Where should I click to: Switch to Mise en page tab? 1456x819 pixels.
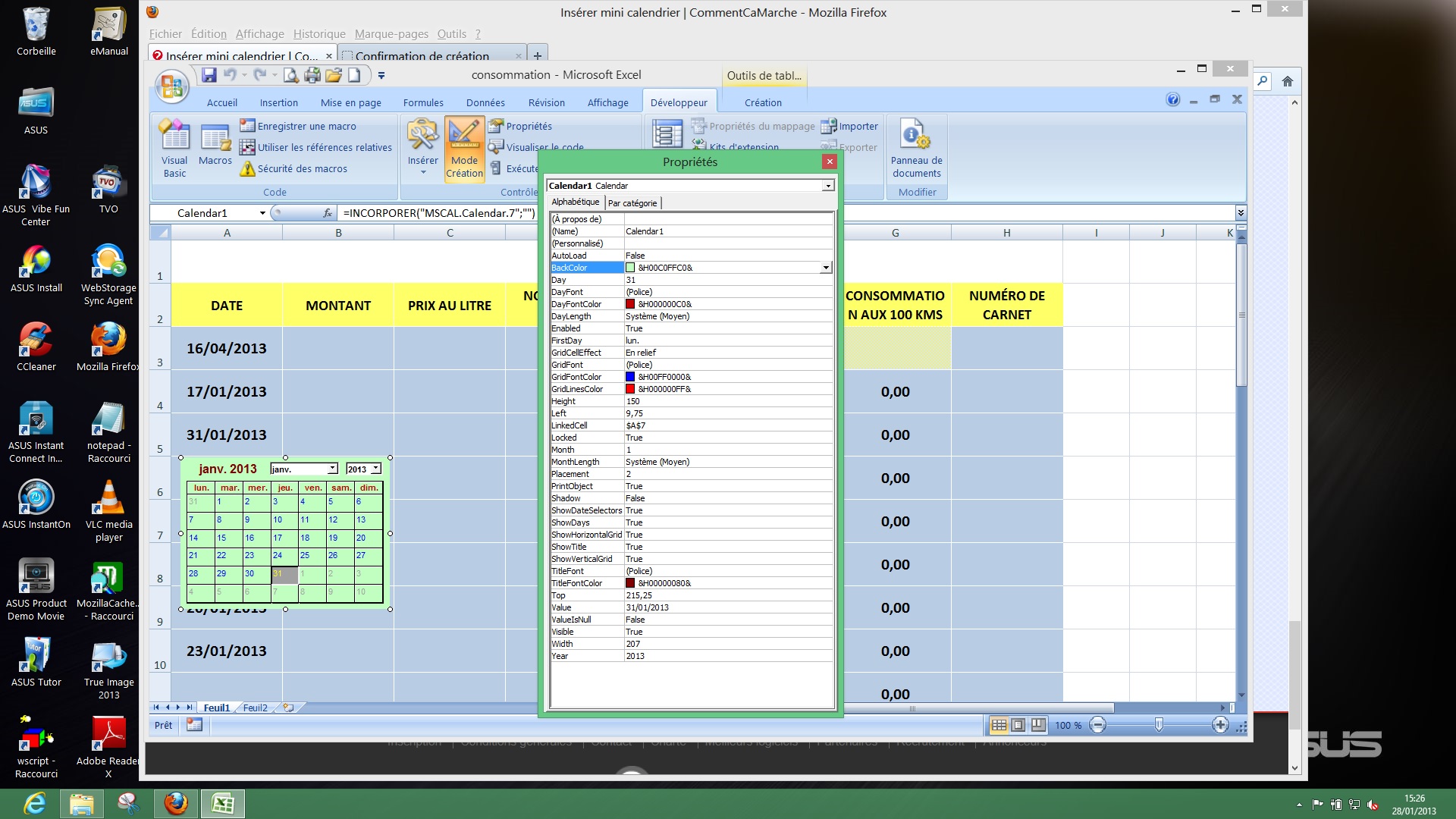[350, 102]
